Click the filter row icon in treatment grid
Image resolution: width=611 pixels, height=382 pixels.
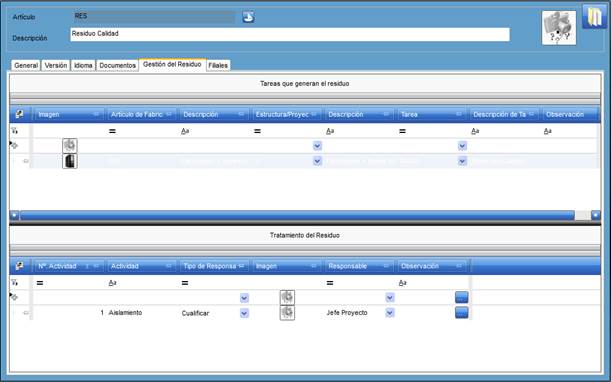(14, 283)
